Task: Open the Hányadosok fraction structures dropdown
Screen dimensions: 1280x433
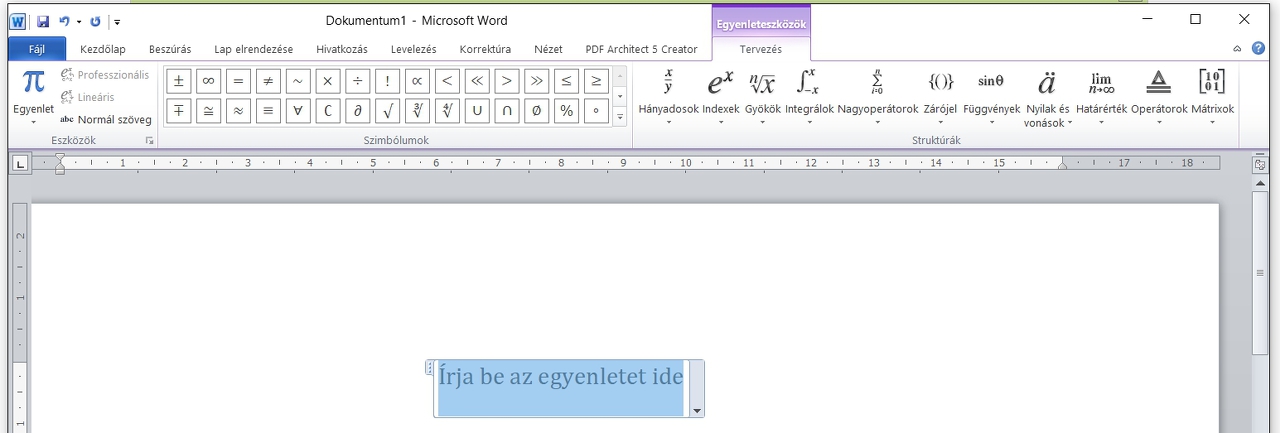Action: point(668,96)
